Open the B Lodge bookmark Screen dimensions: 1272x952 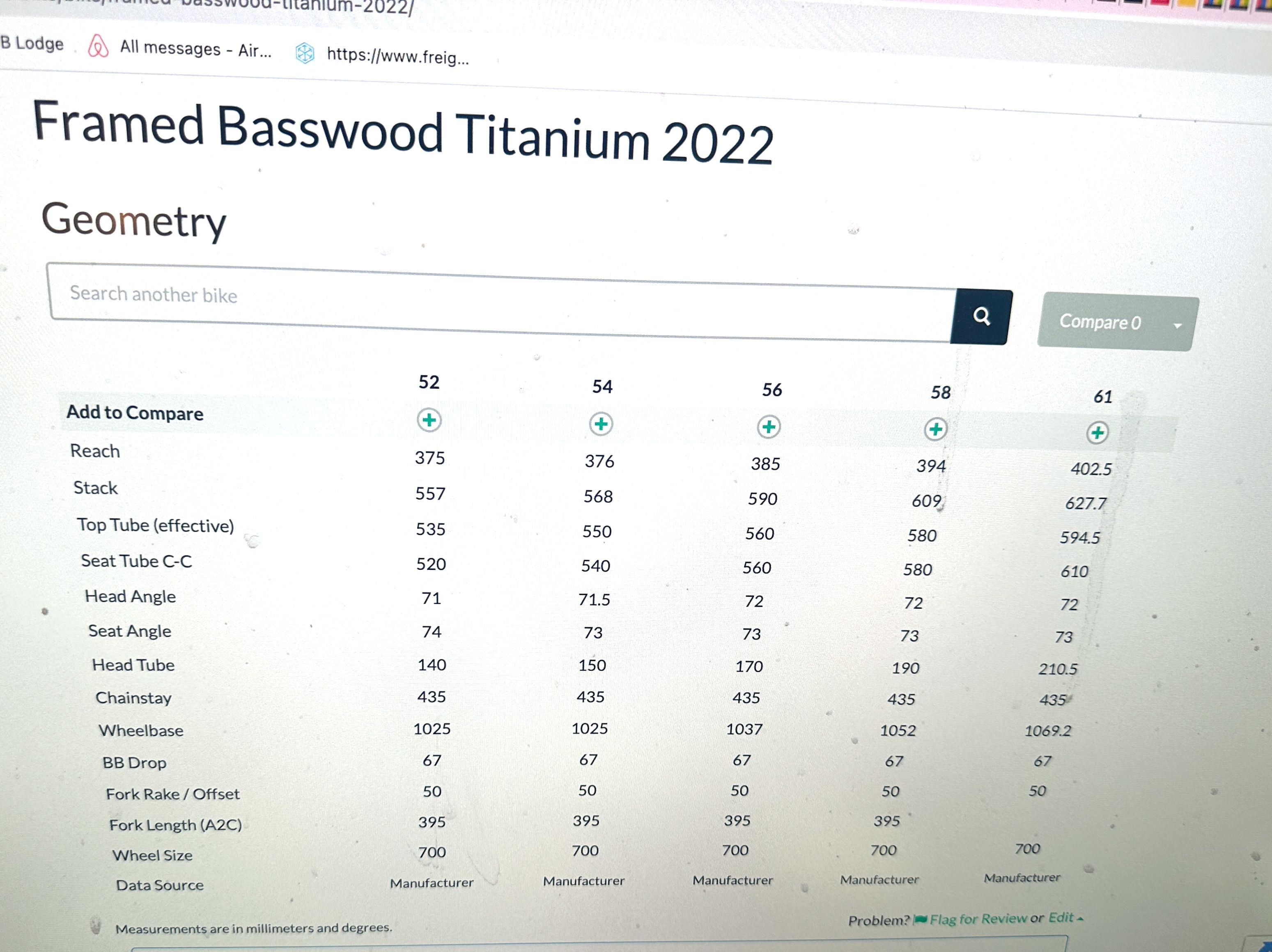(x=32, y=44)
